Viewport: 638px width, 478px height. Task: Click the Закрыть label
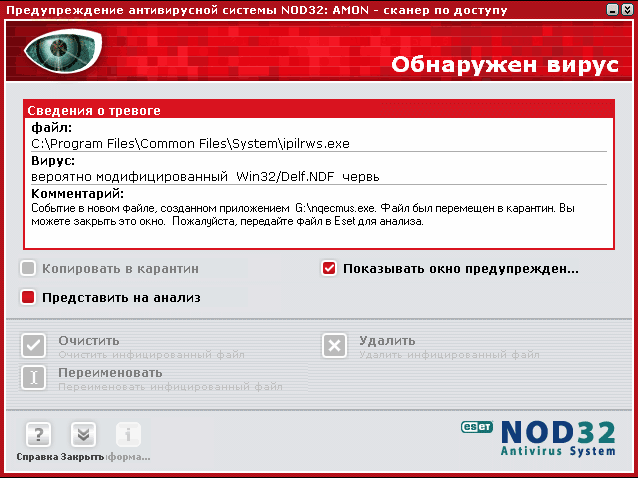tap(83, 457)
